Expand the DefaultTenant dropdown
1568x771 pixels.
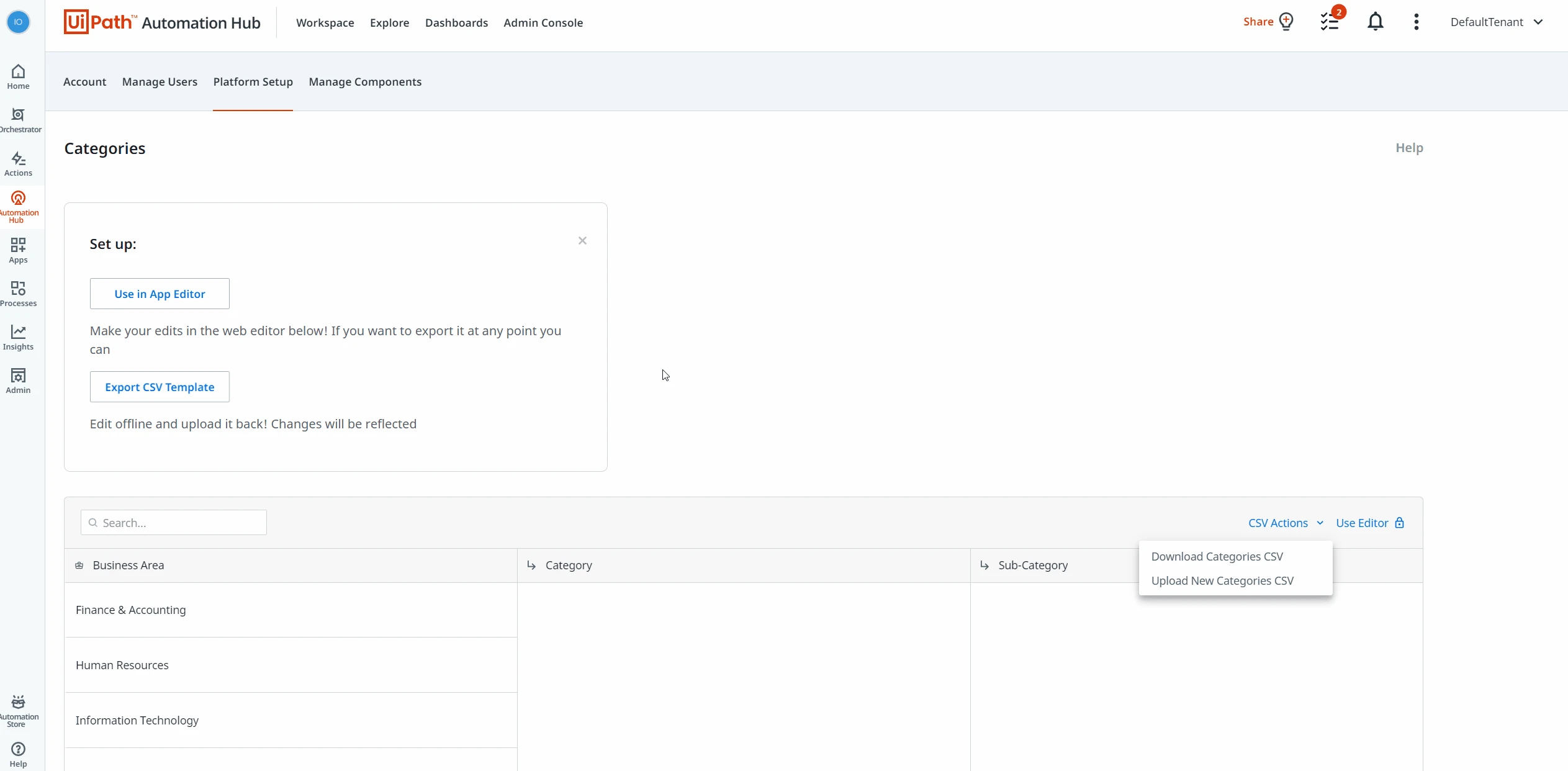1497,22
